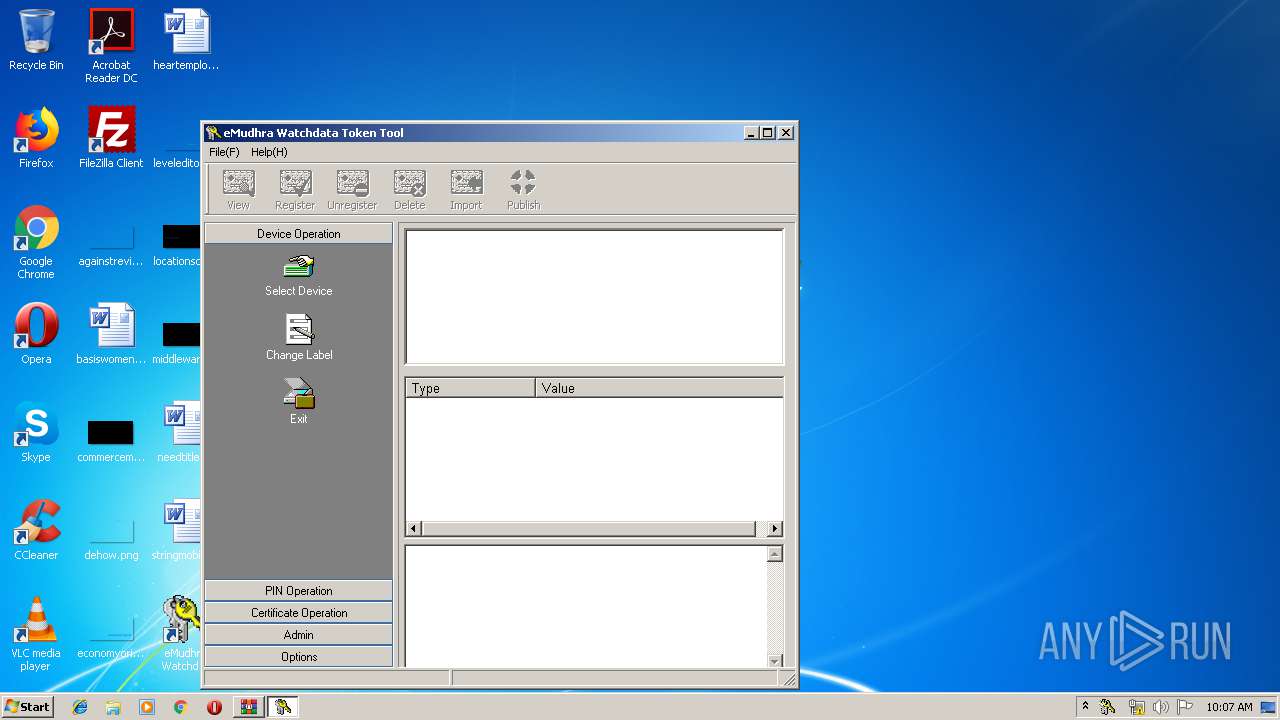Open the Windows Start menu
Screen dimensions: 1280x720
click(27, 706)
